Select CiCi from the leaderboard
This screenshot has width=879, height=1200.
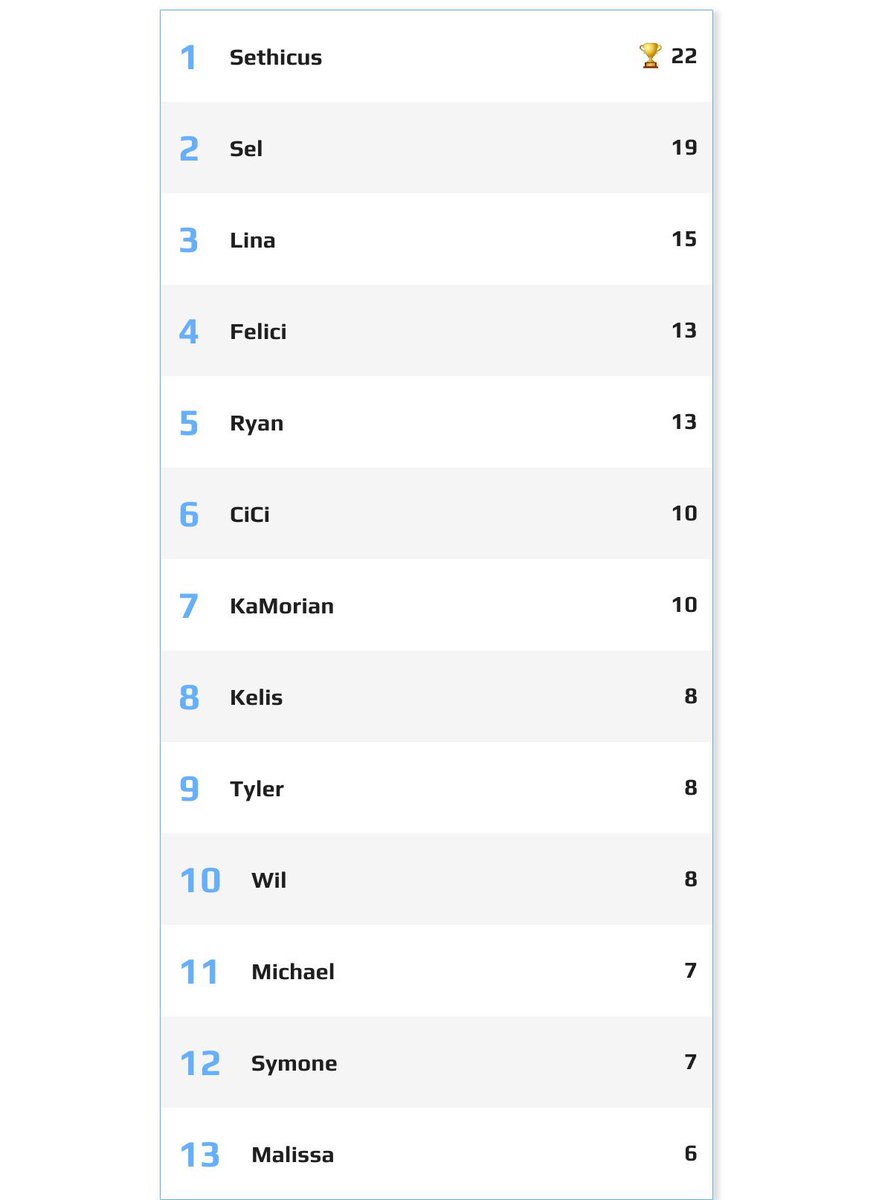click(x=250, y=514)
